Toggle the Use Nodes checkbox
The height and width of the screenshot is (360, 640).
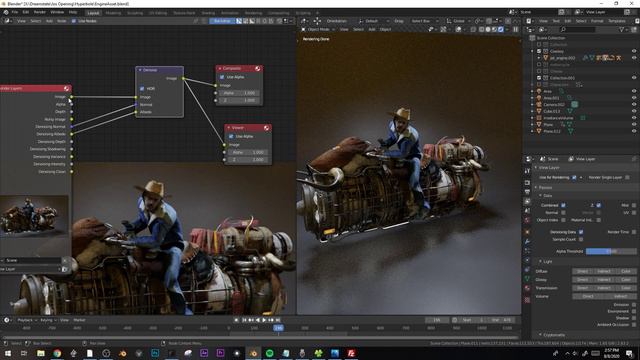point(73,21)
